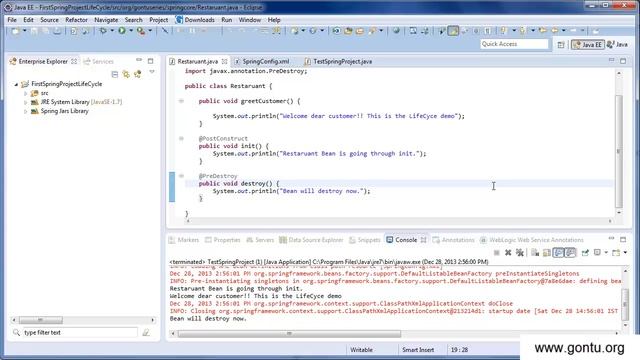The height and width of the screenshot is (360, 640).
Task: Switch to Java EE perspective
Action: pos(588,44)
